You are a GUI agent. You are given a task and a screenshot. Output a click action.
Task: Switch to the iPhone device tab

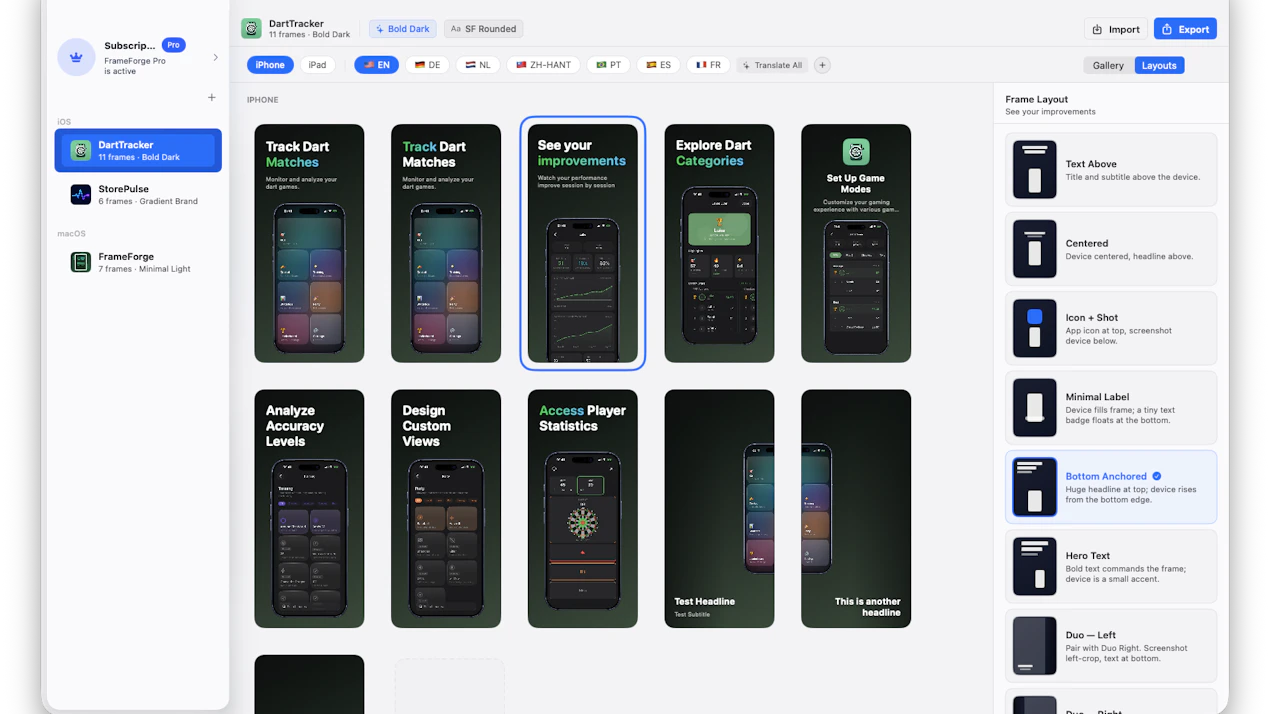click(x=270, y=65)
